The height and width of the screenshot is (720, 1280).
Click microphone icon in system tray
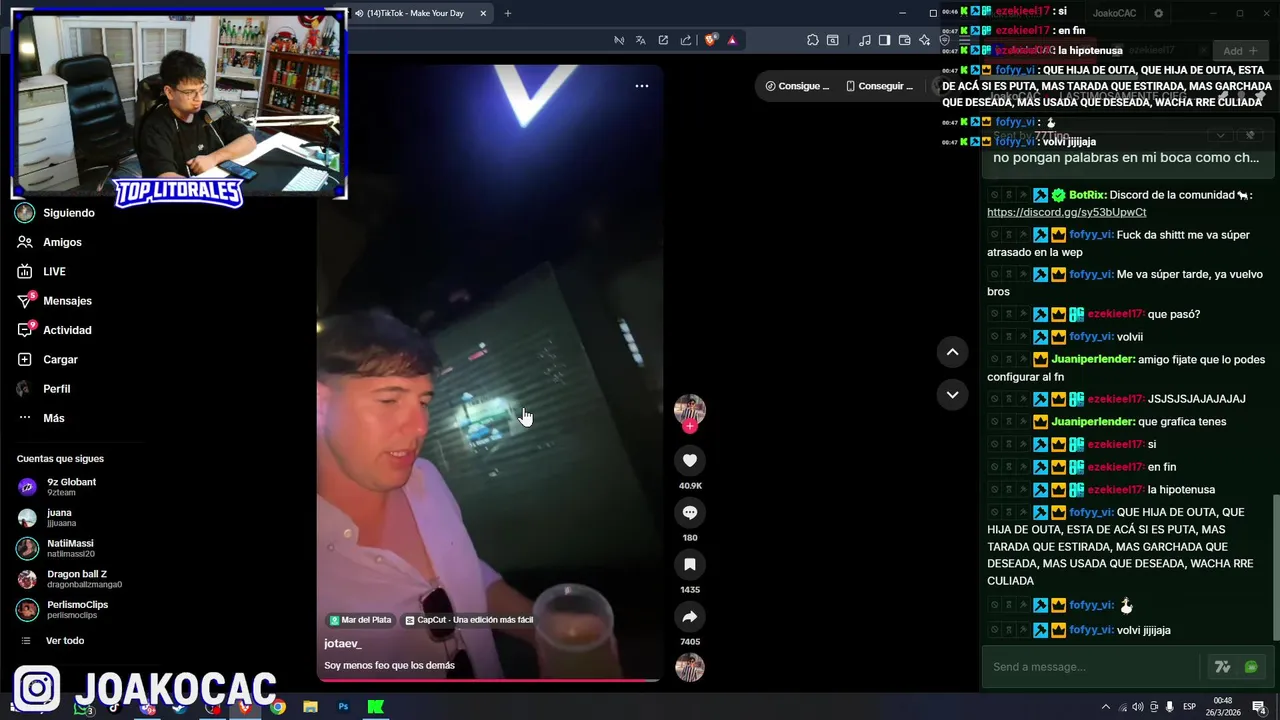[1170, 707]
